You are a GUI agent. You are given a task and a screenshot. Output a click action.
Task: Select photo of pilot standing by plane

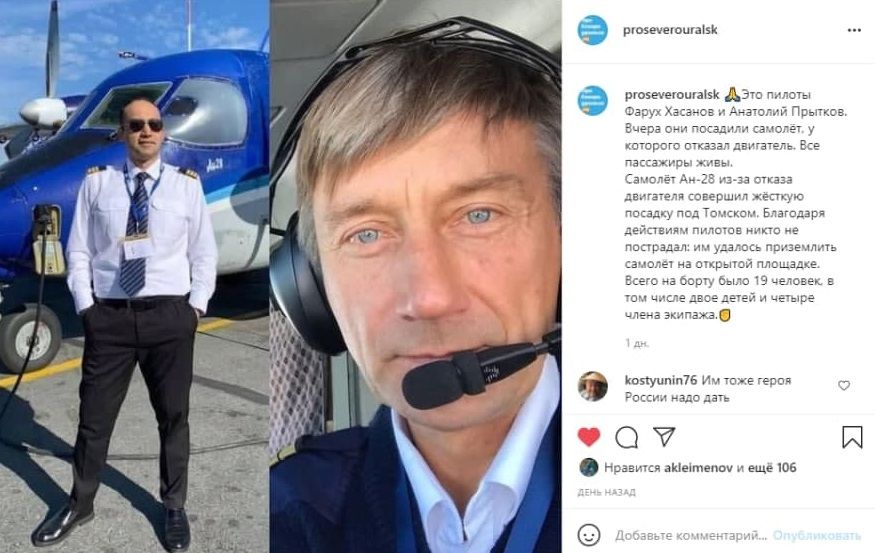pyautogui.click(x=134, y=276)
